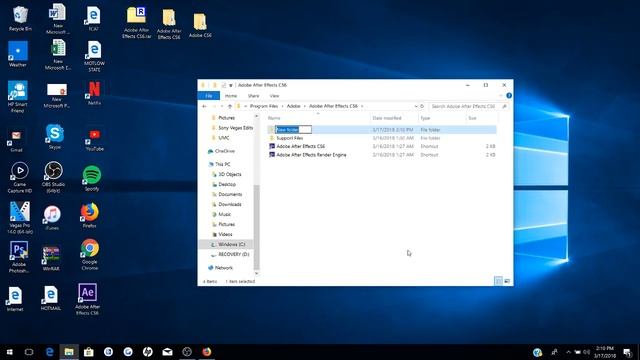Select the Support Files folder
This screenshot has height=360, width=640.
[x=290, y=138]
